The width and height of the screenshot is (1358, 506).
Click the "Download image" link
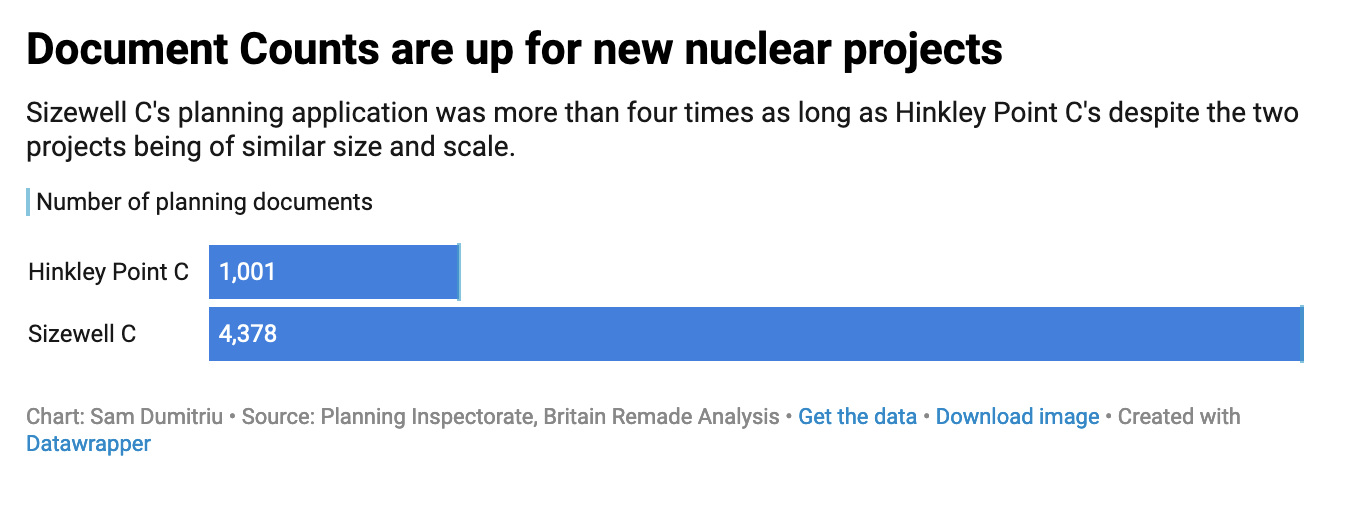[x=1017, y=417]
